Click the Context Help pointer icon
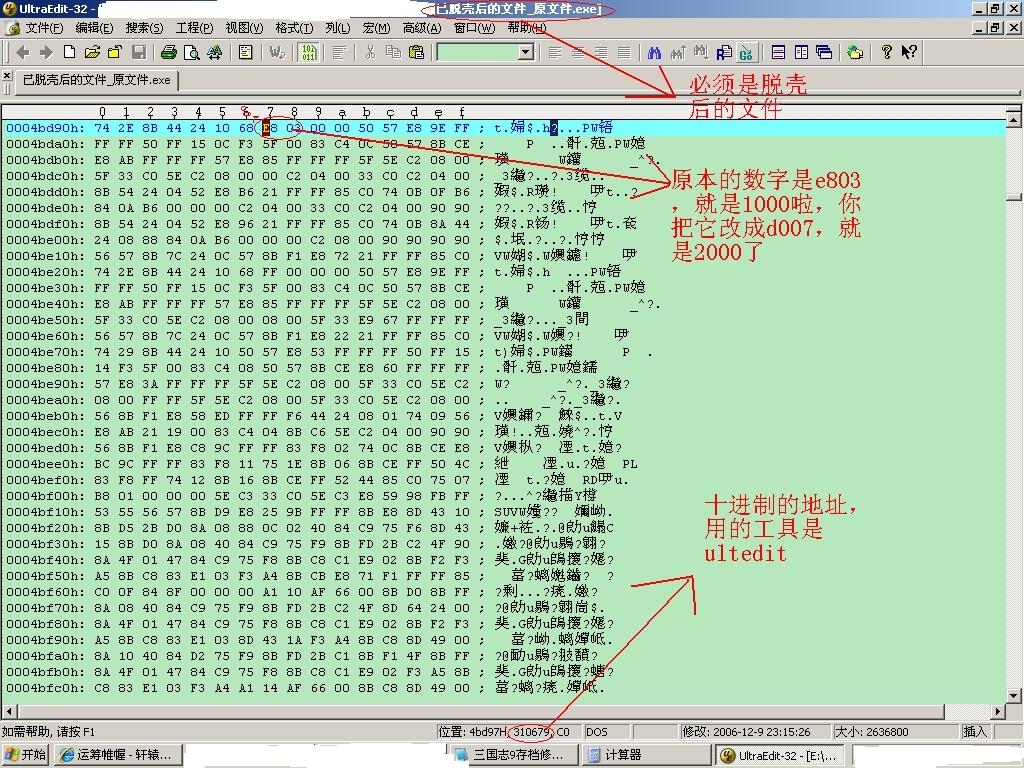Screen dimensions: 1024x768 tap(909, 52)
